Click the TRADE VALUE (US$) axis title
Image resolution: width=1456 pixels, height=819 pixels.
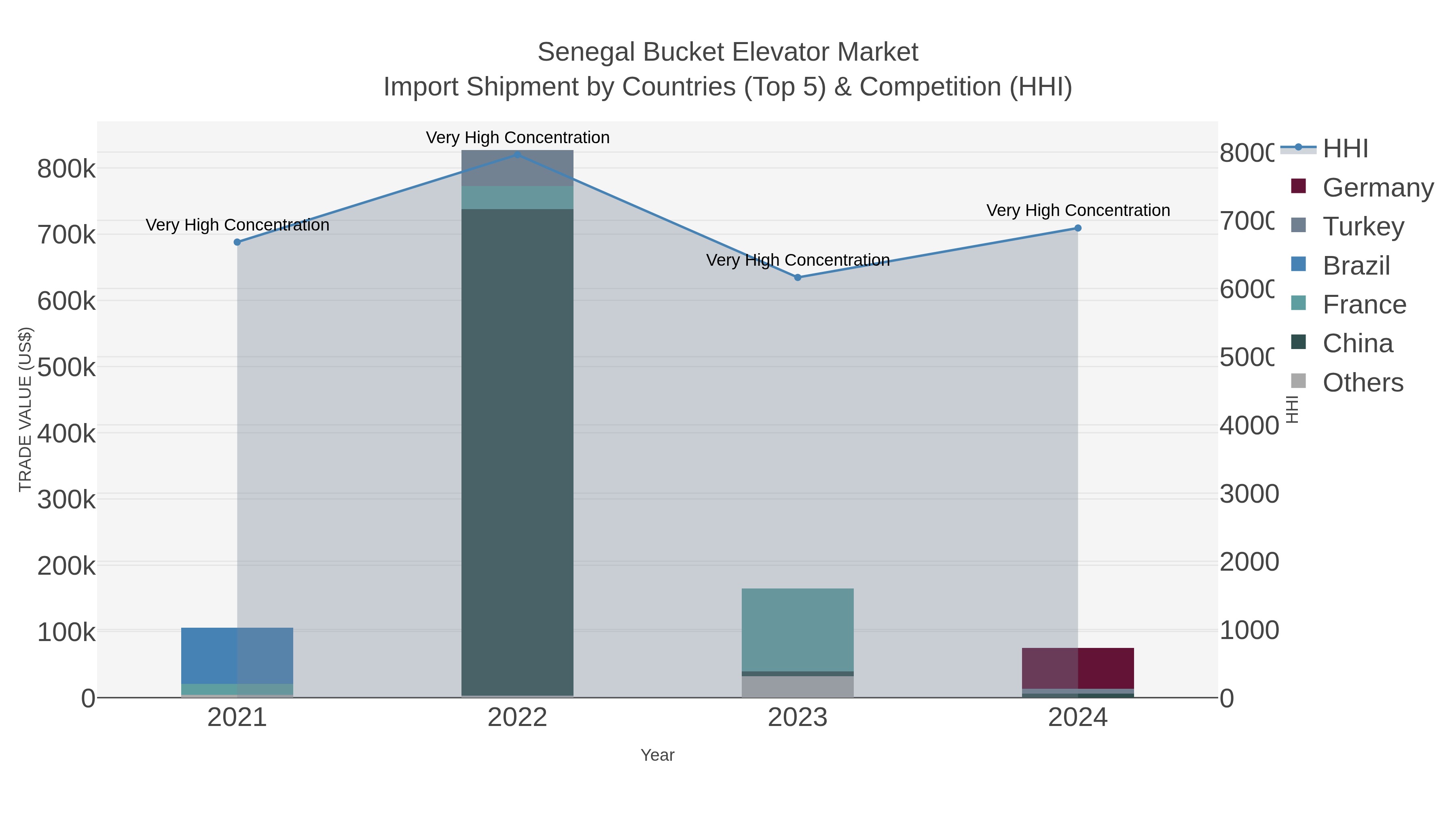click(x=25, y=409)
